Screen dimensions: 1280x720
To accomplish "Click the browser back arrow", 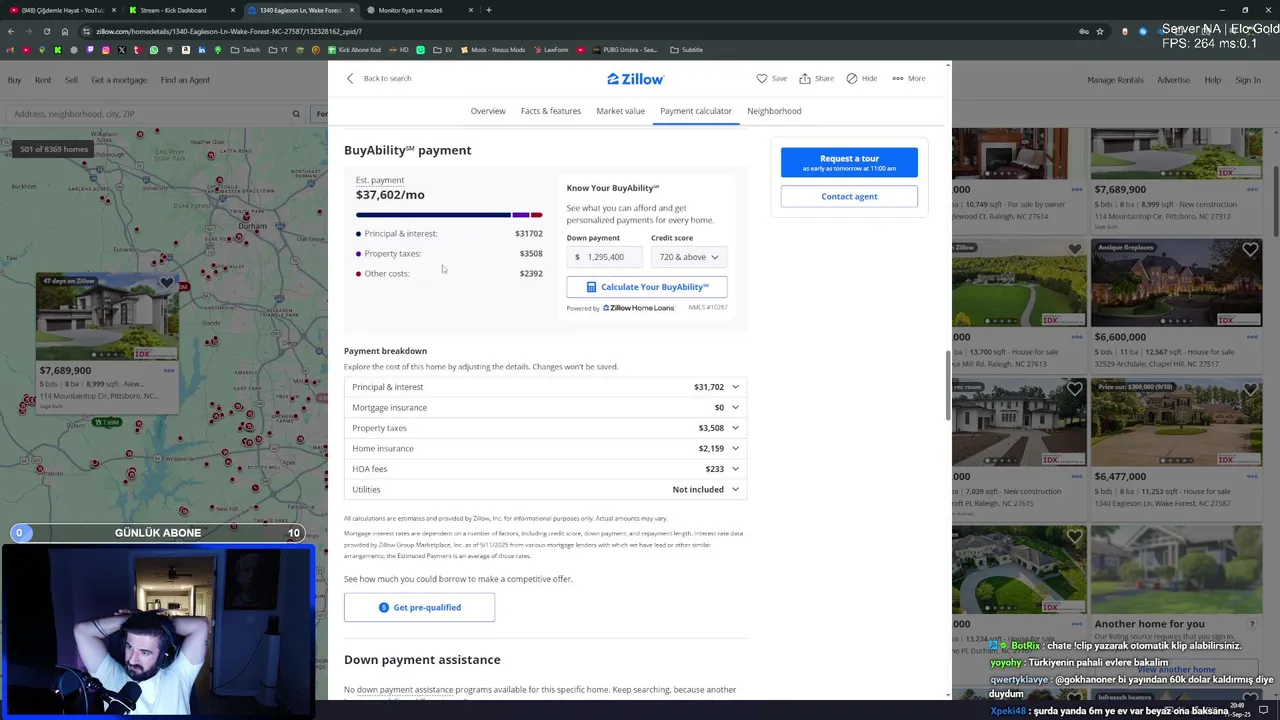I will (x=11, y=31).
